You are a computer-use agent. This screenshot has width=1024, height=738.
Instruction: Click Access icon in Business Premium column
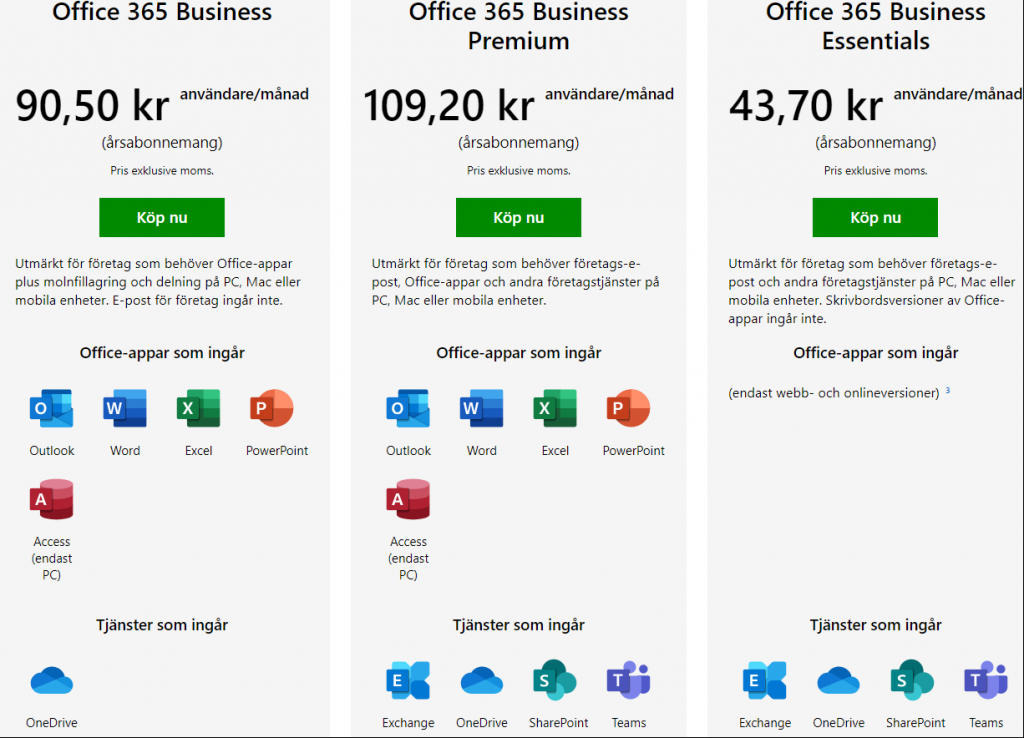tap(408, 499)
